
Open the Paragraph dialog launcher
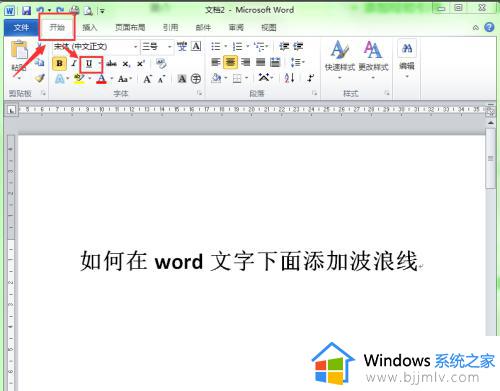314,93
